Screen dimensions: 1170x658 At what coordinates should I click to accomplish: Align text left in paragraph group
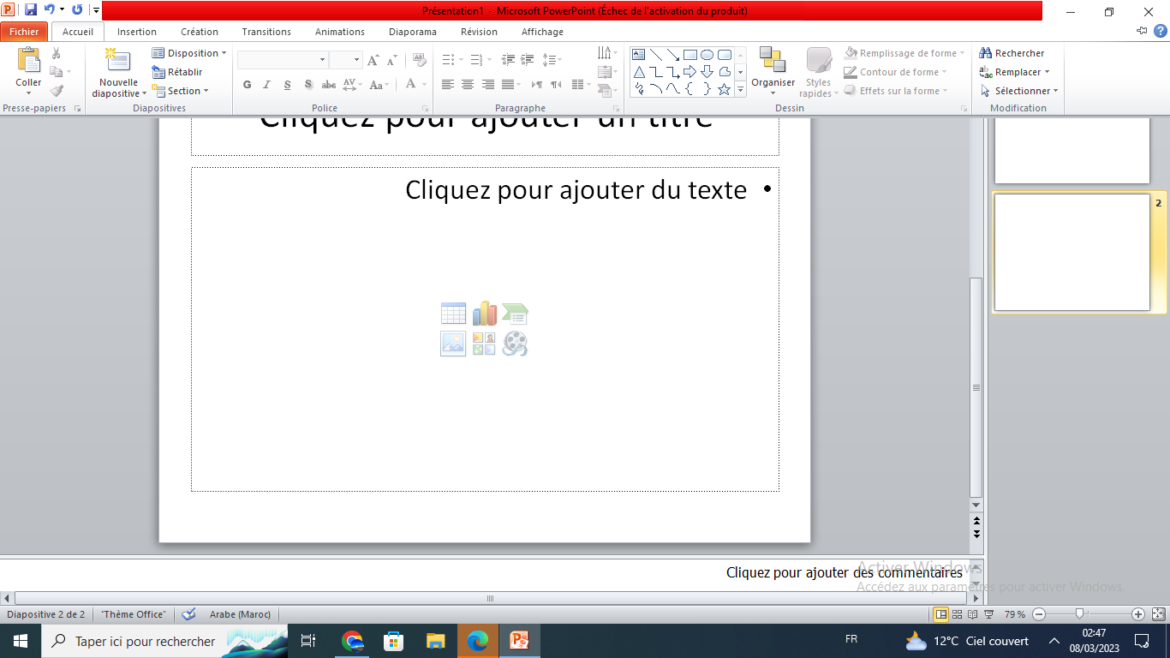[x=448, y=85]
